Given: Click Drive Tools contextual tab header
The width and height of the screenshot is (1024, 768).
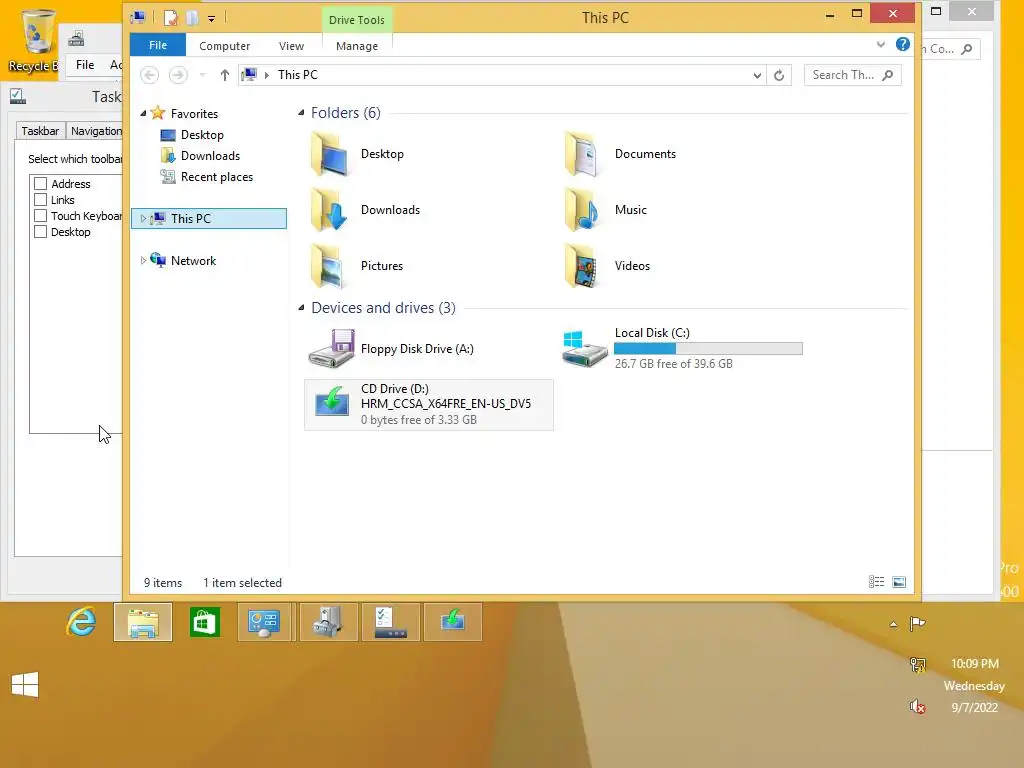Looking at the screenshot, I should click(x=357, y=20).
